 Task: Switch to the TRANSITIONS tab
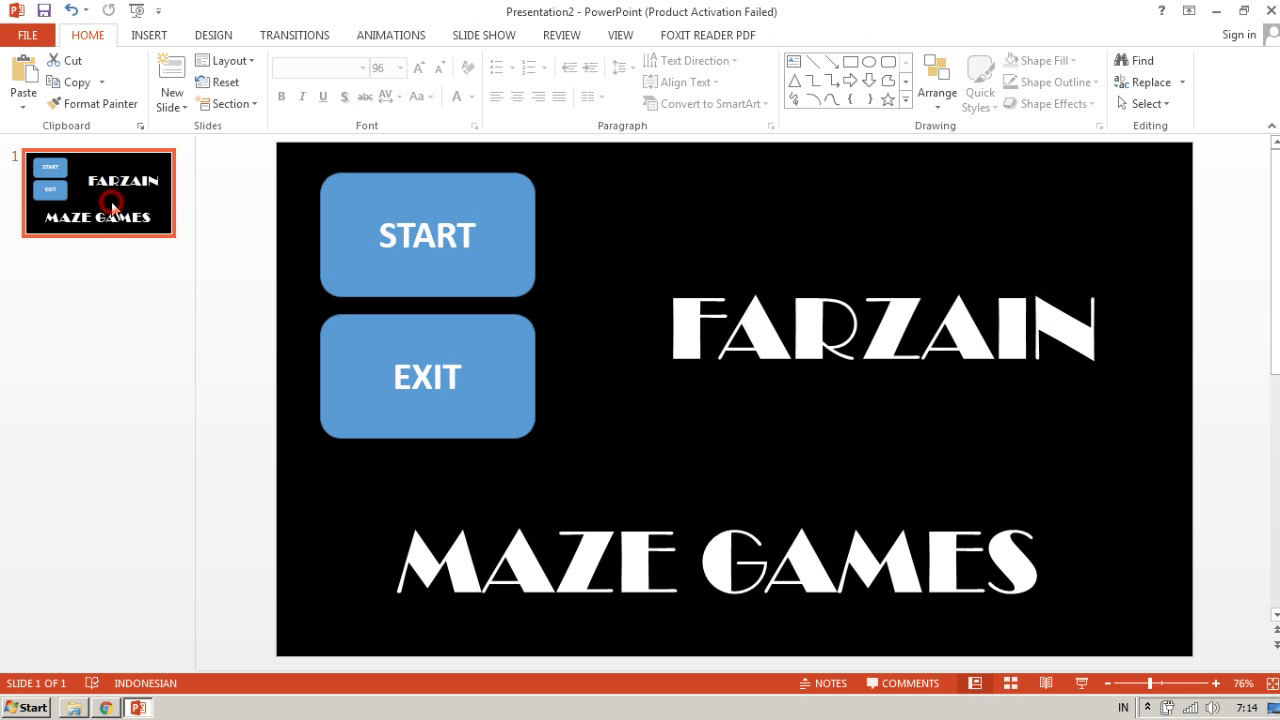click(x=294, y=35)
